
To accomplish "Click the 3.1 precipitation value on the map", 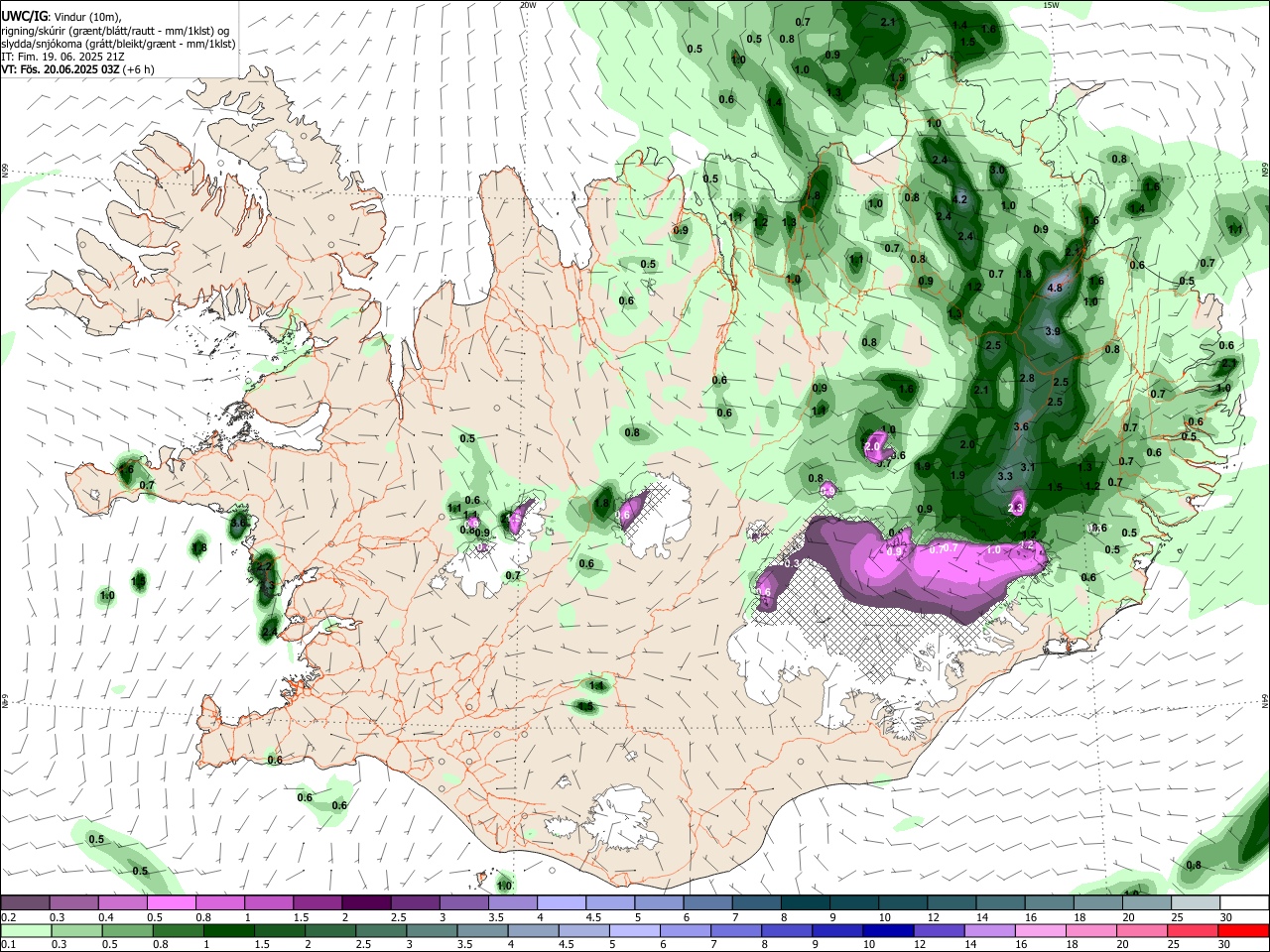I will point(1028,467).
